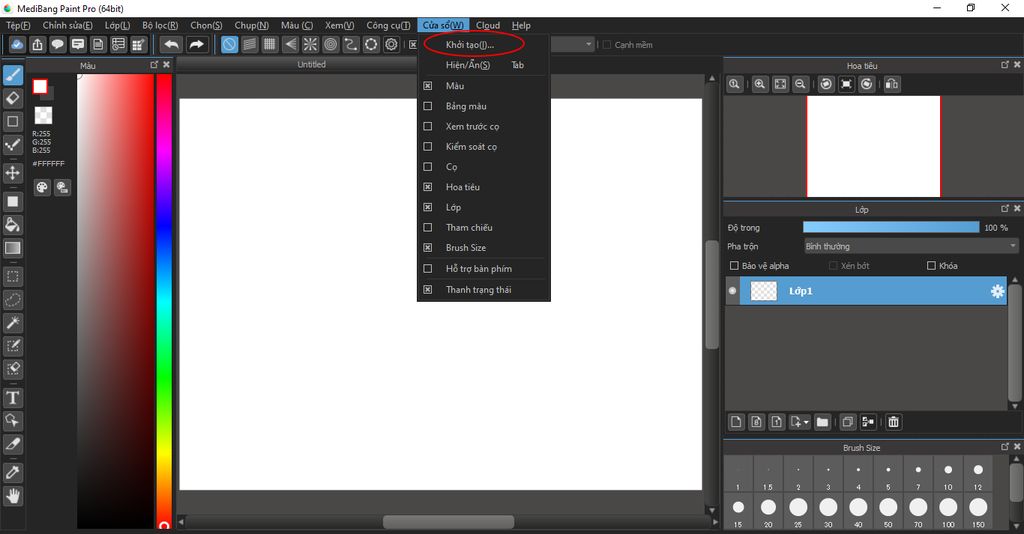This screenshot has width=1024, height=534.
Task: Close the Màu color panel
Action: [x=166, y=65]
